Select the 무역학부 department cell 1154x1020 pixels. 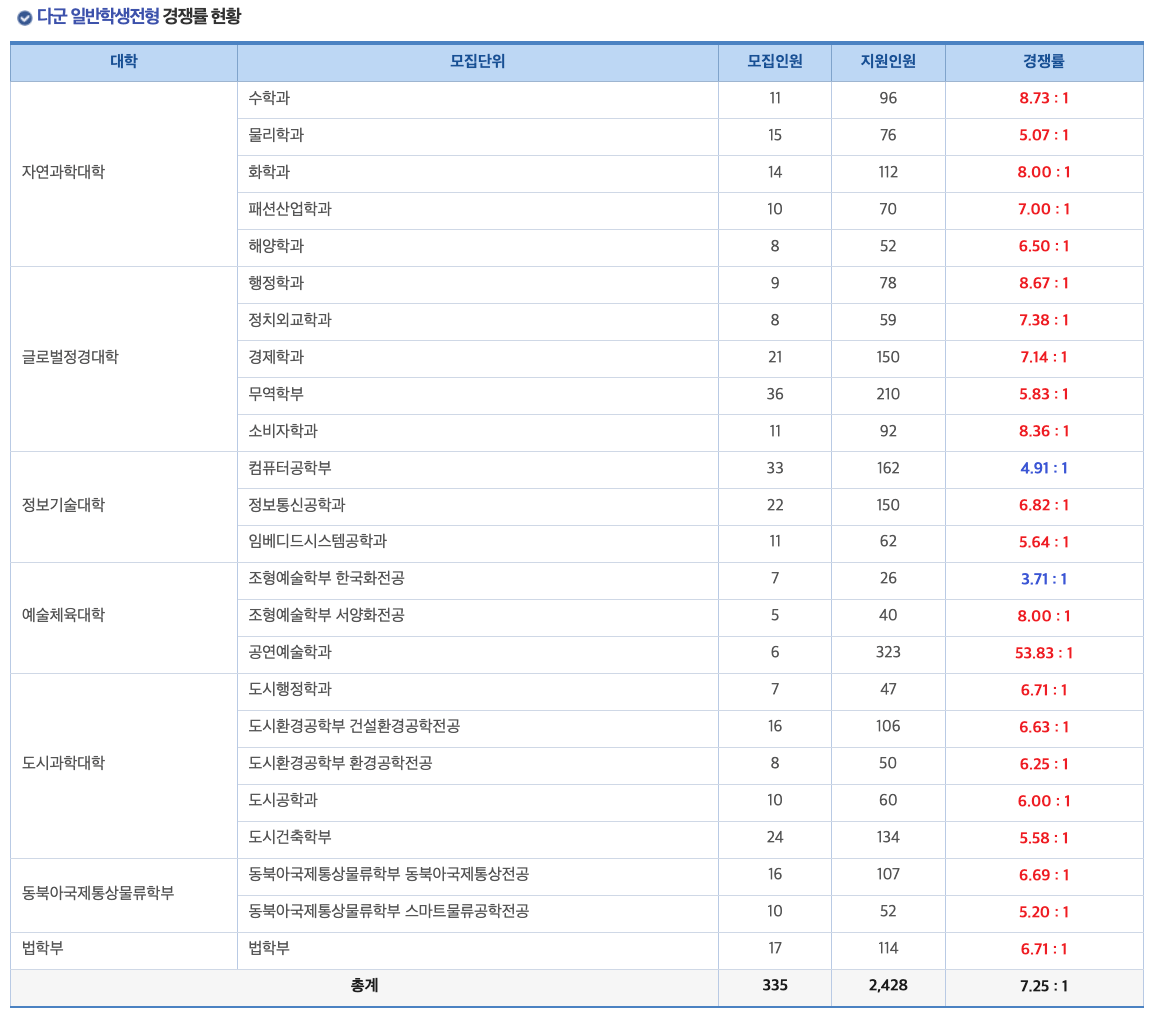coord(270,395)
